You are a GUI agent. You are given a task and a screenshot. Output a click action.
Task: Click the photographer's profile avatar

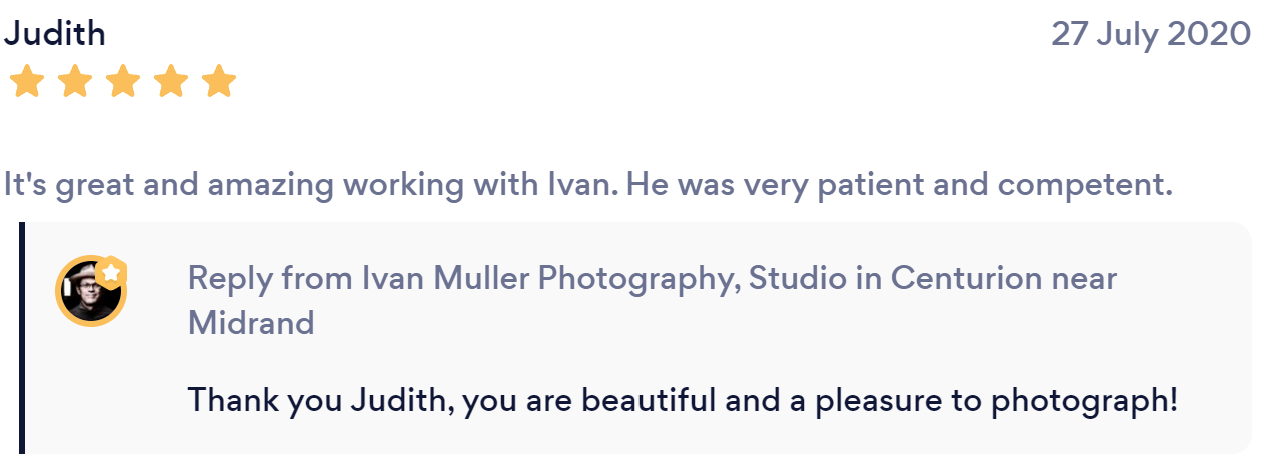(88, 293)
